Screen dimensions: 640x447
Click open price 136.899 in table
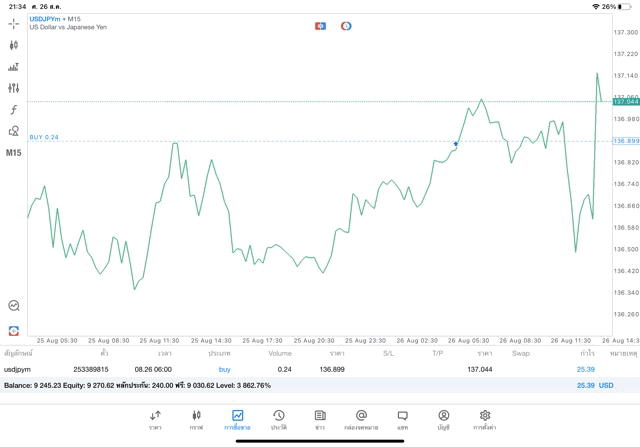[332, 369]
